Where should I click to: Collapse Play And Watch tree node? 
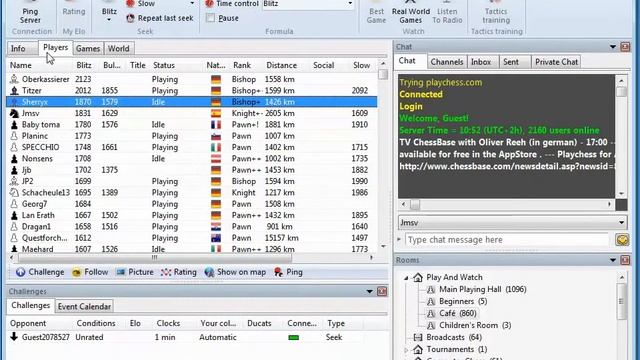(406, 278)
